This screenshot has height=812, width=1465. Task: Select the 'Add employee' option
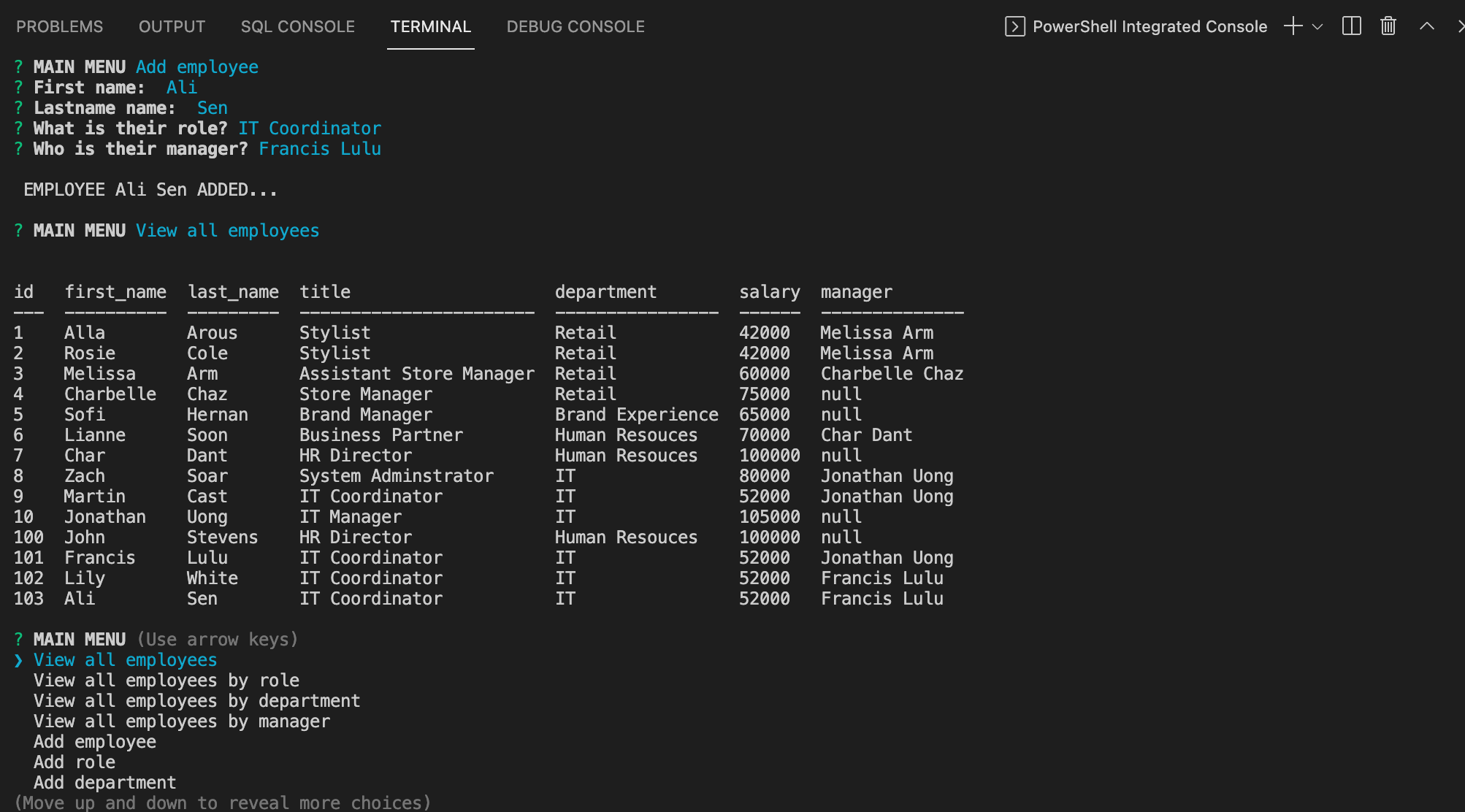pos(95,741)
